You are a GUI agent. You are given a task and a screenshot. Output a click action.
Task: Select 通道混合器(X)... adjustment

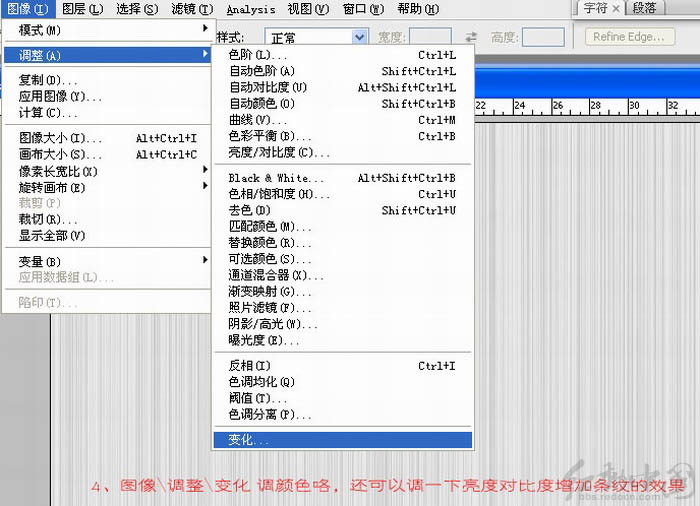click(x=343, y=276)
